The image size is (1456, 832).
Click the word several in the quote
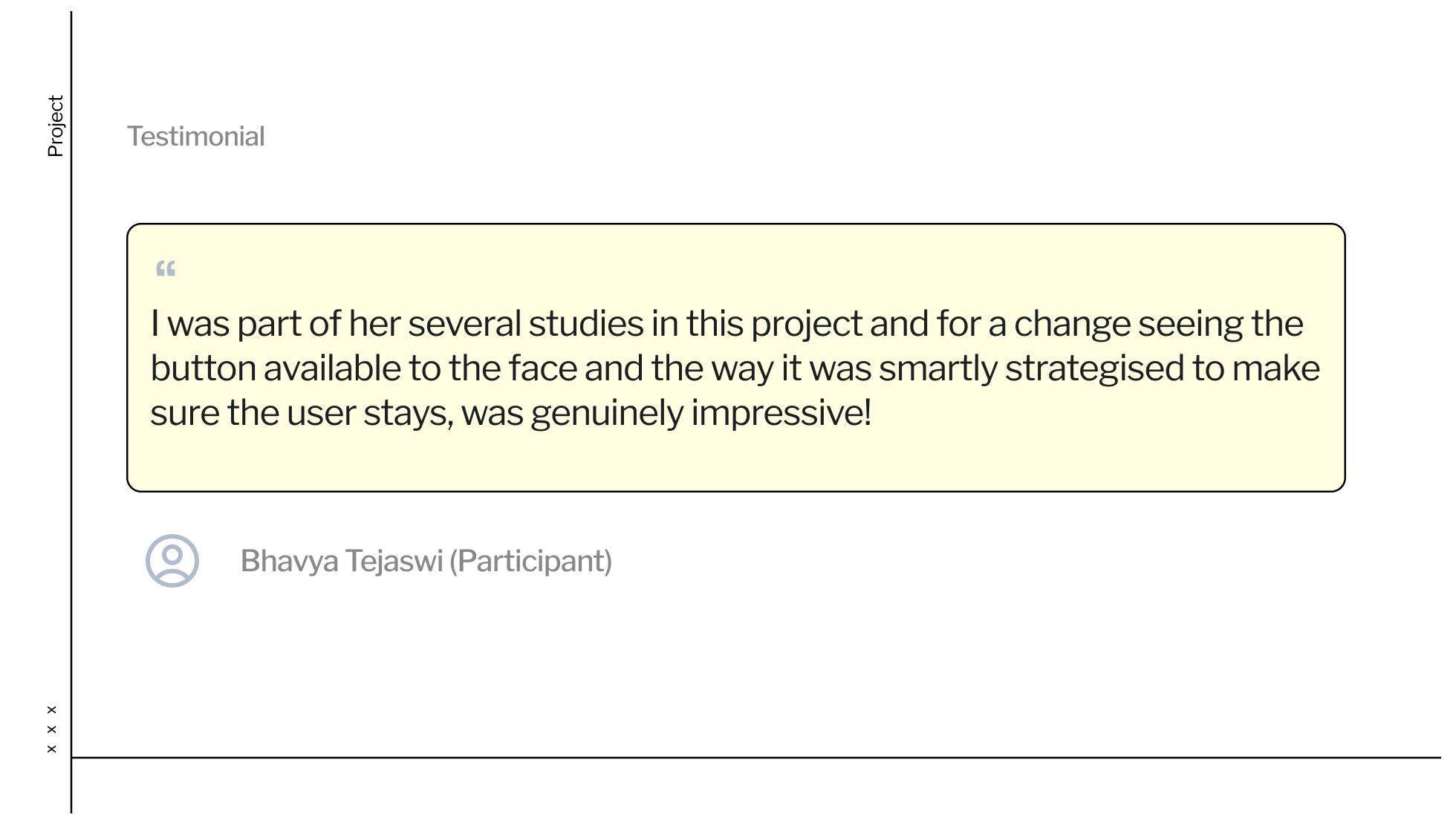point(464,324)
